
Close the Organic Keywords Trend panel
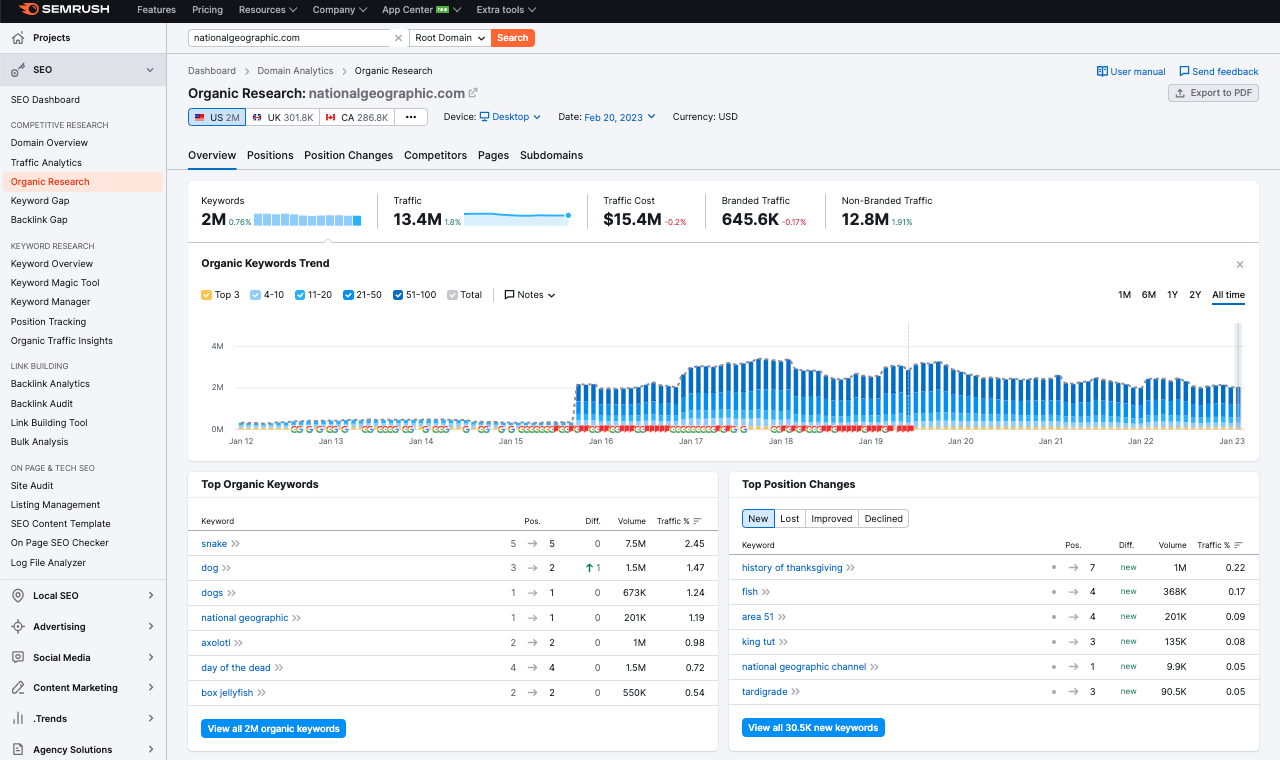click(1240, 265)
